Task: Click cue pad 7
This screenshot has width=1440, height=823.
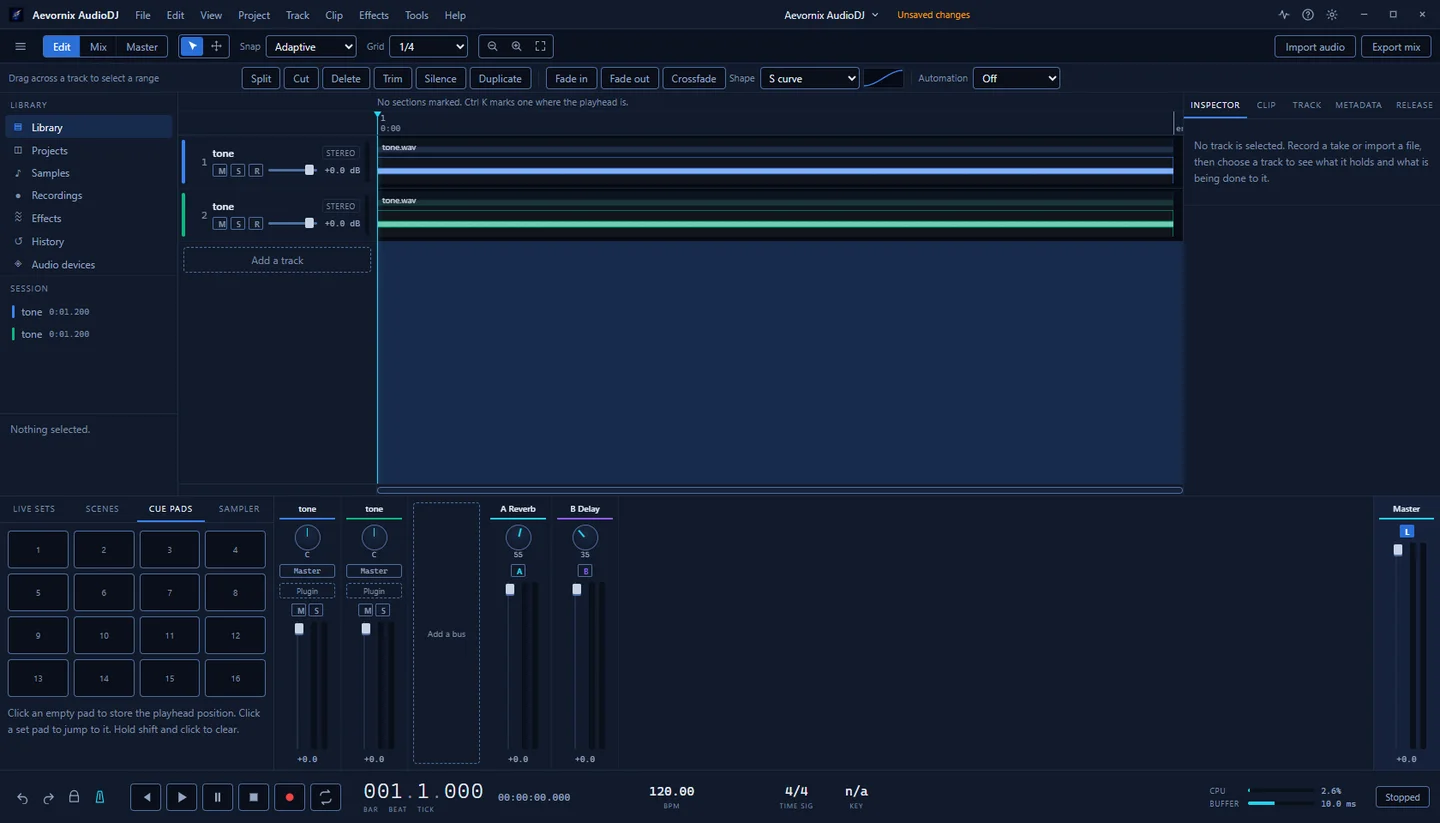Action: tap(169, 593)
